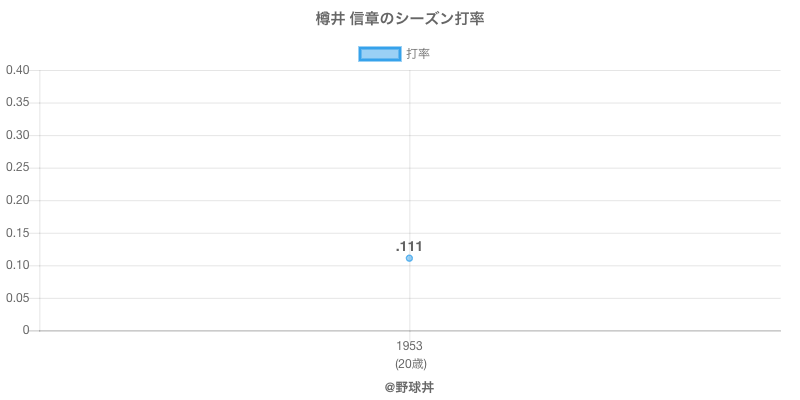
Task: Click the chart title 樽井 信章のシーズン打率
Action: coord(399,19)
